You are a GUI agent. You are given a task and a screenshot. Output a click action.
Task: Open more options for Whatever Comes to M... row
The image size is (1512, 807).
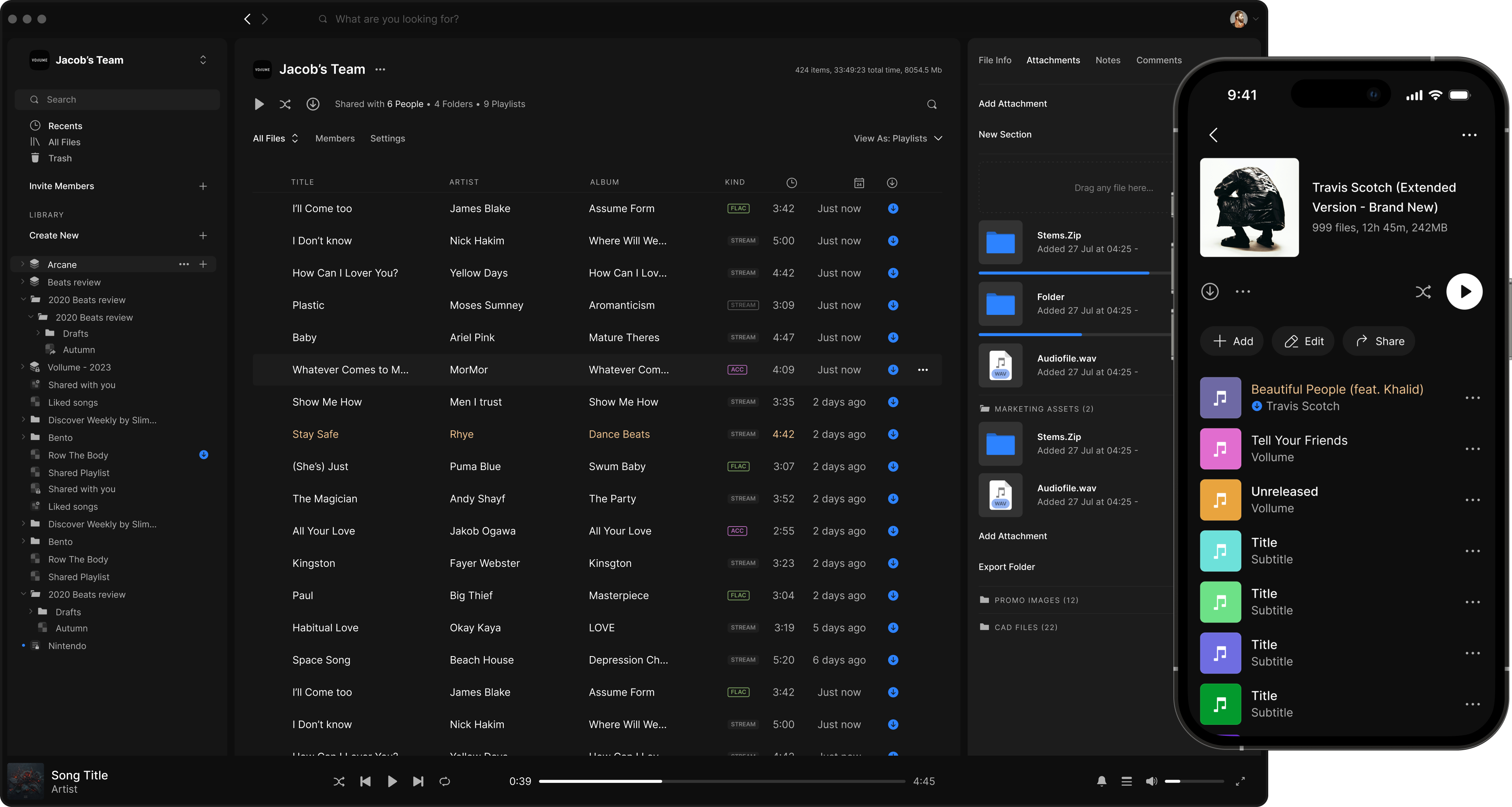(923, 370)
